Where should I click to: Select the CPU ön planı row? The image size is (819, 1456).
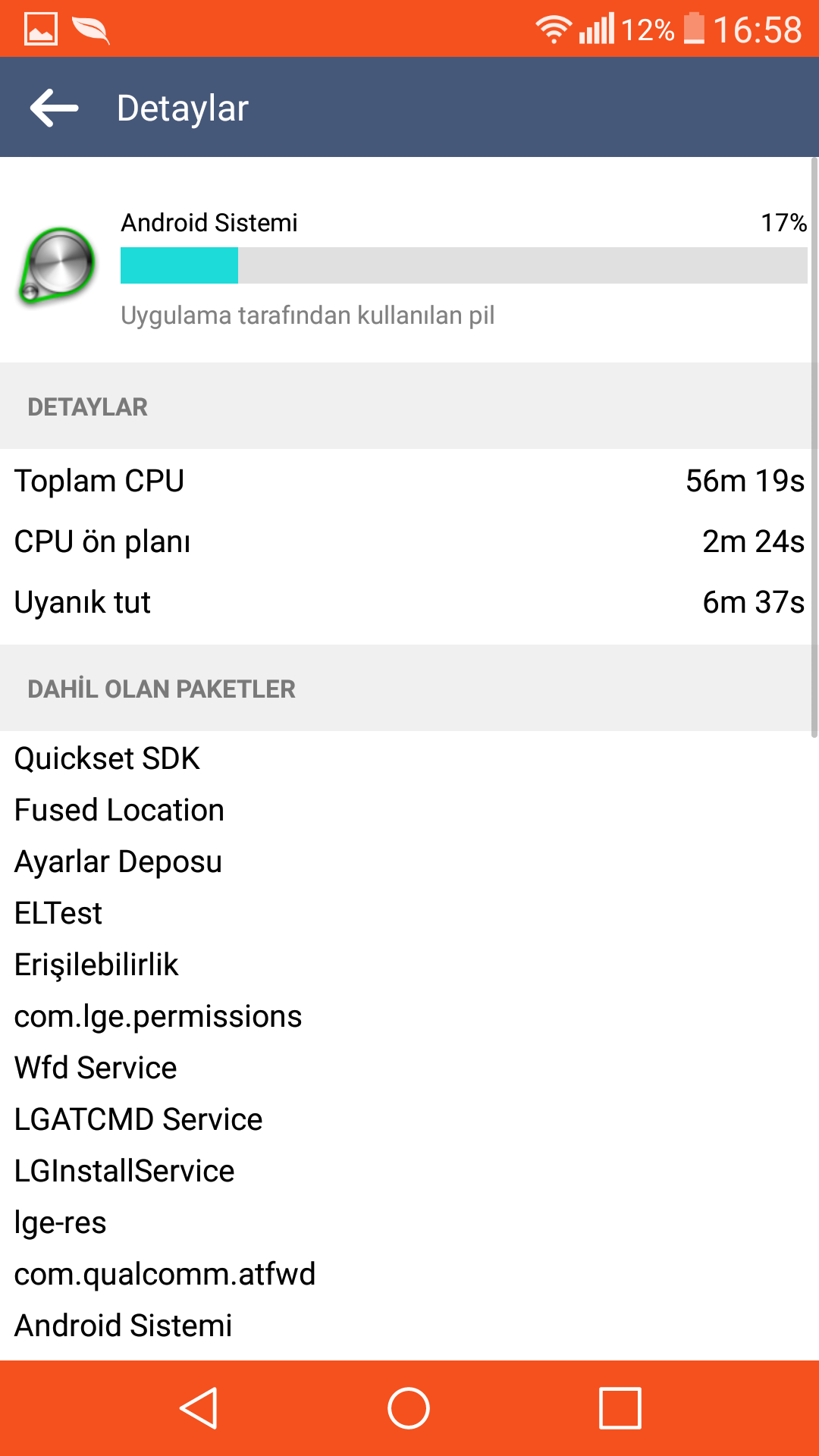click(x=409, y=541)
